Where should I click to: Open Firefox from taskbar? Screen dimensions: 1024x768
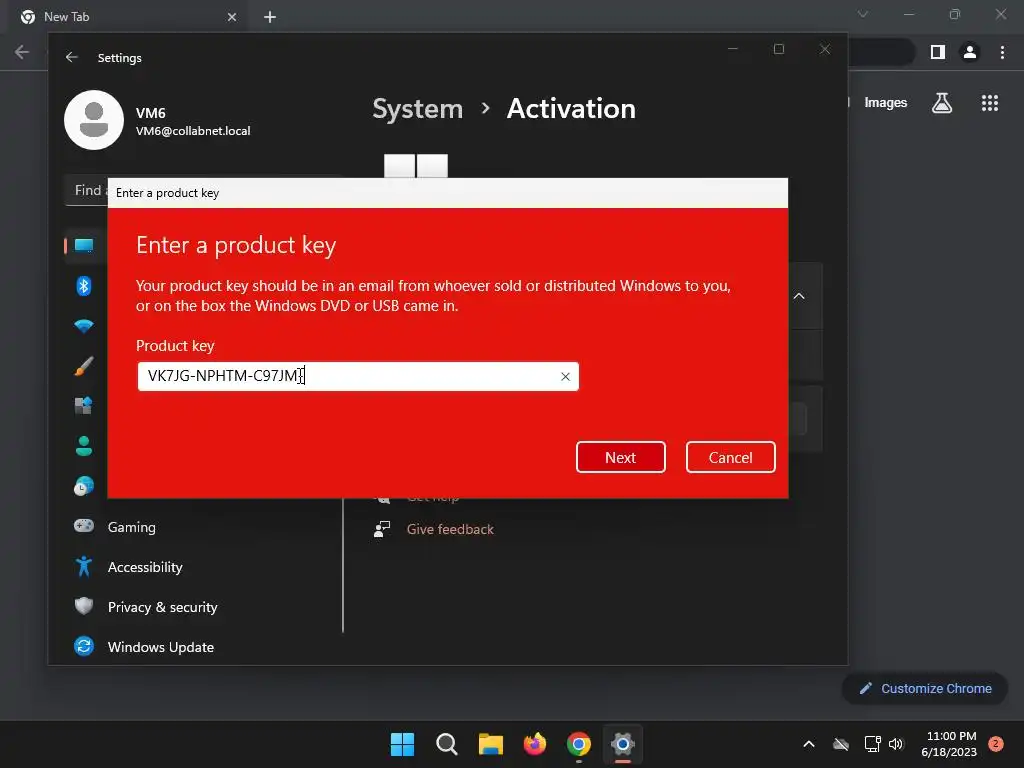tap(535, 744)
